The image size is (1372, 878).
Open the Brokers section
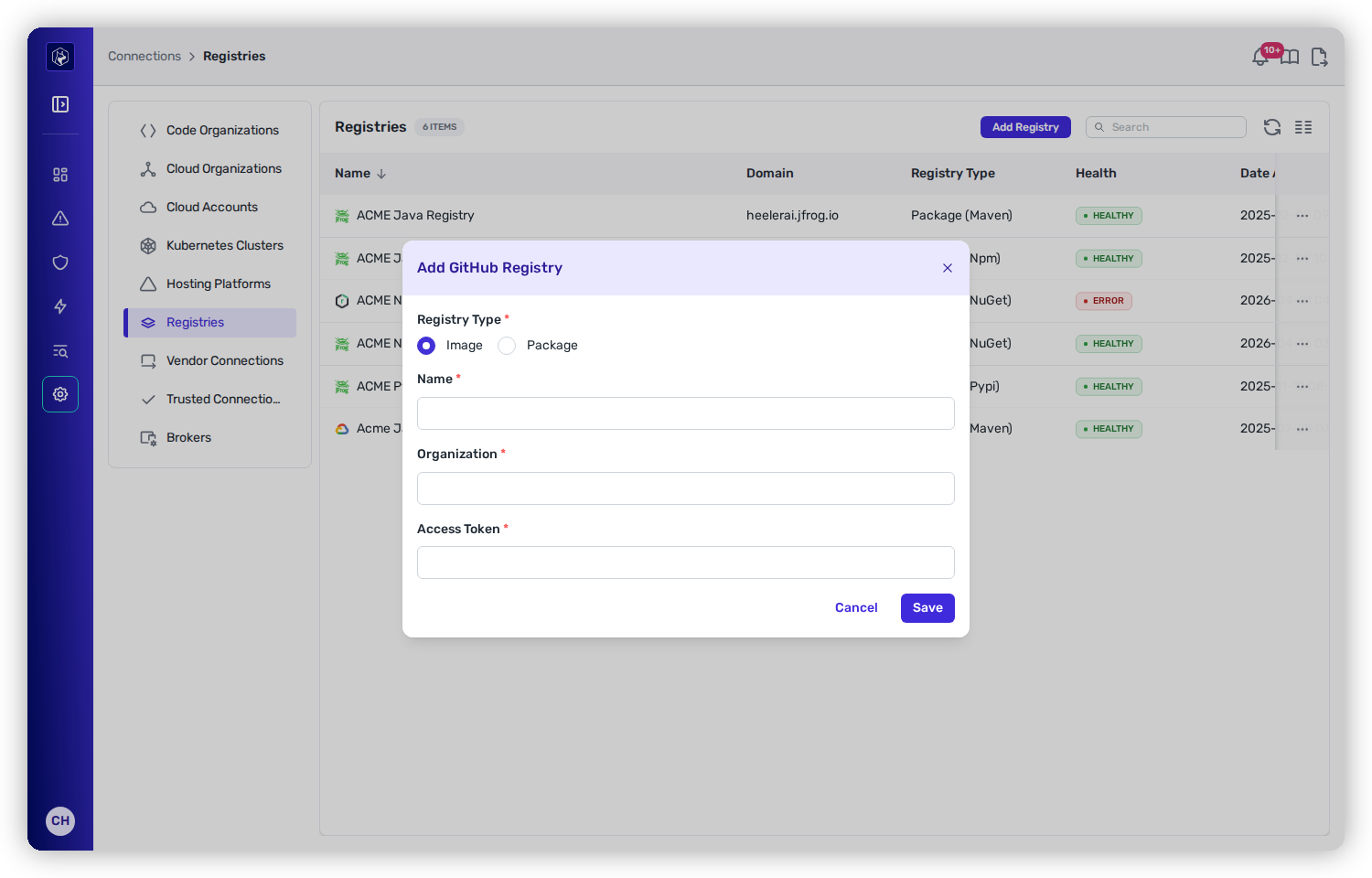point(210,437)
